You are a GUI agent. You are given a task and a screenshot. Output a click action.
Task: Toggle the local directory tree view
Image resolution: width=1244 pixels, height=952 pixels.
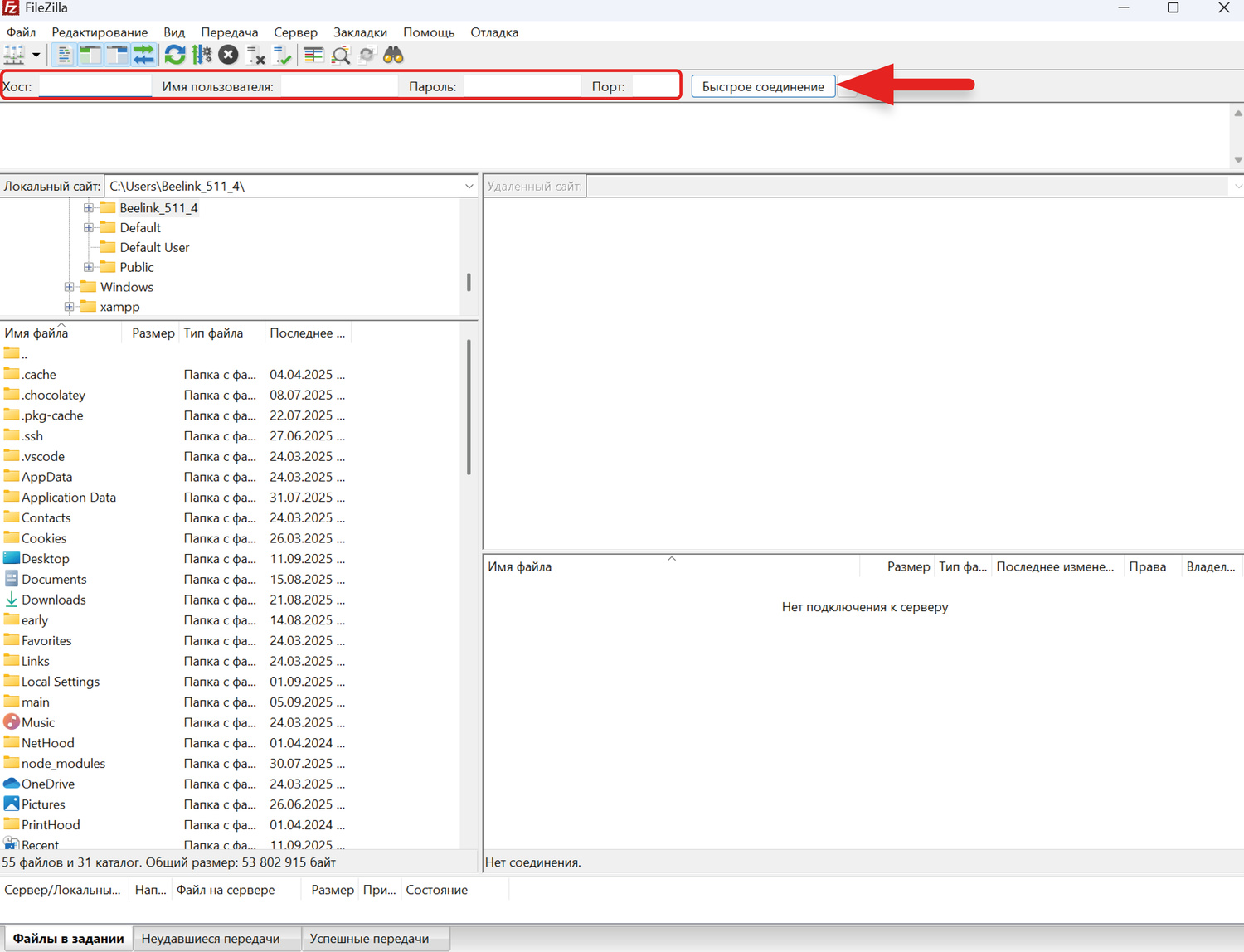pyautogui.click(x=90, y=56)
